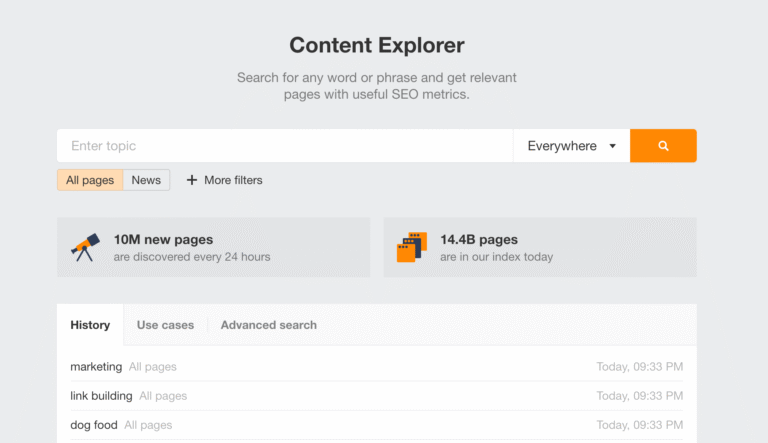768x443 pixels.
Task: Click the Content Explorer heading
Action: tap(377, 45)
